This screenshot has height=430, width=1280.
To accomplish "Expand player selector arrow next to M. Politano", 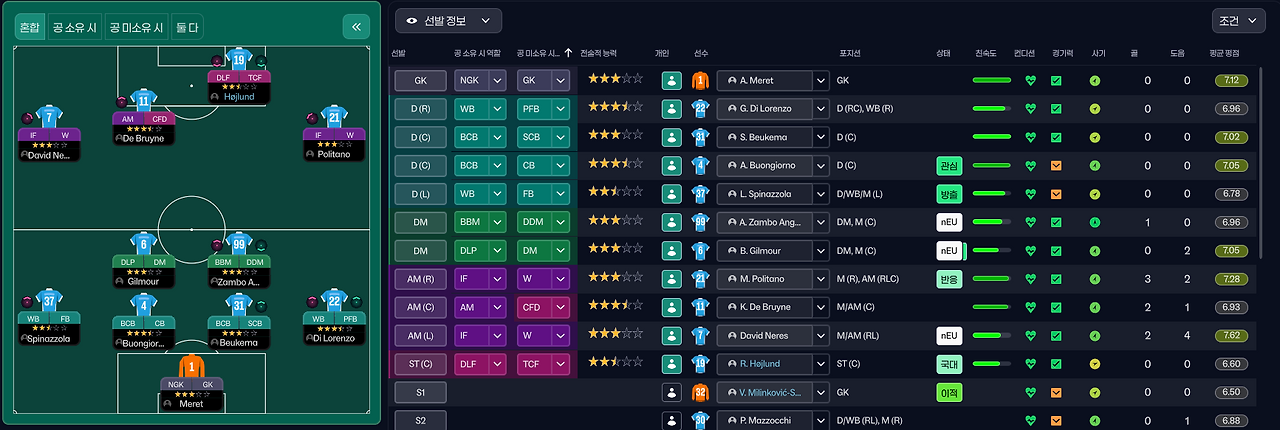I will pyautogui.click(x=821, y=278).
